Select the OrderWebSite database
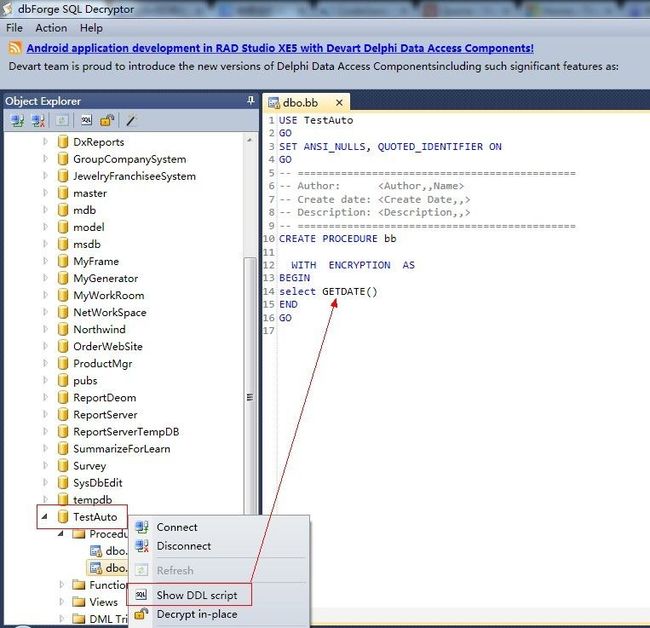650x628 pixels. 108,346
